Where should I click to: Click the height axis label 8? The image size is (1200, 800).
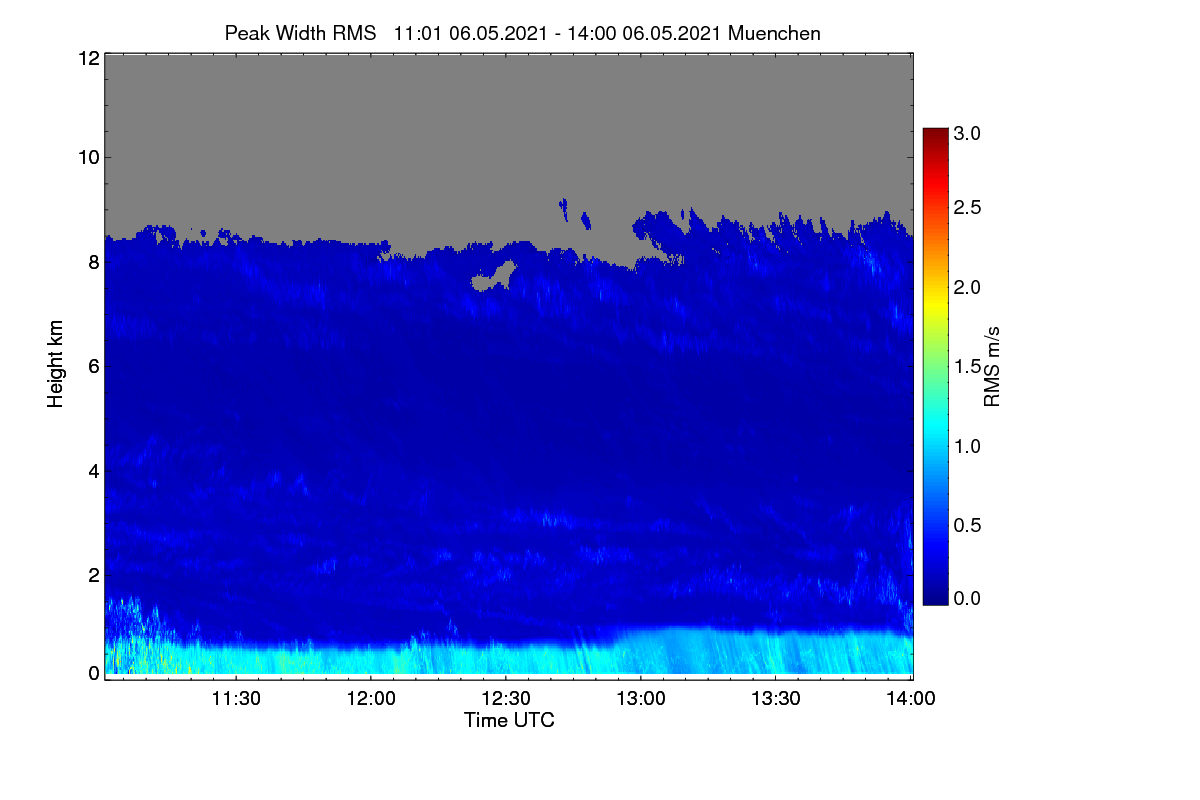coord(92,261)
